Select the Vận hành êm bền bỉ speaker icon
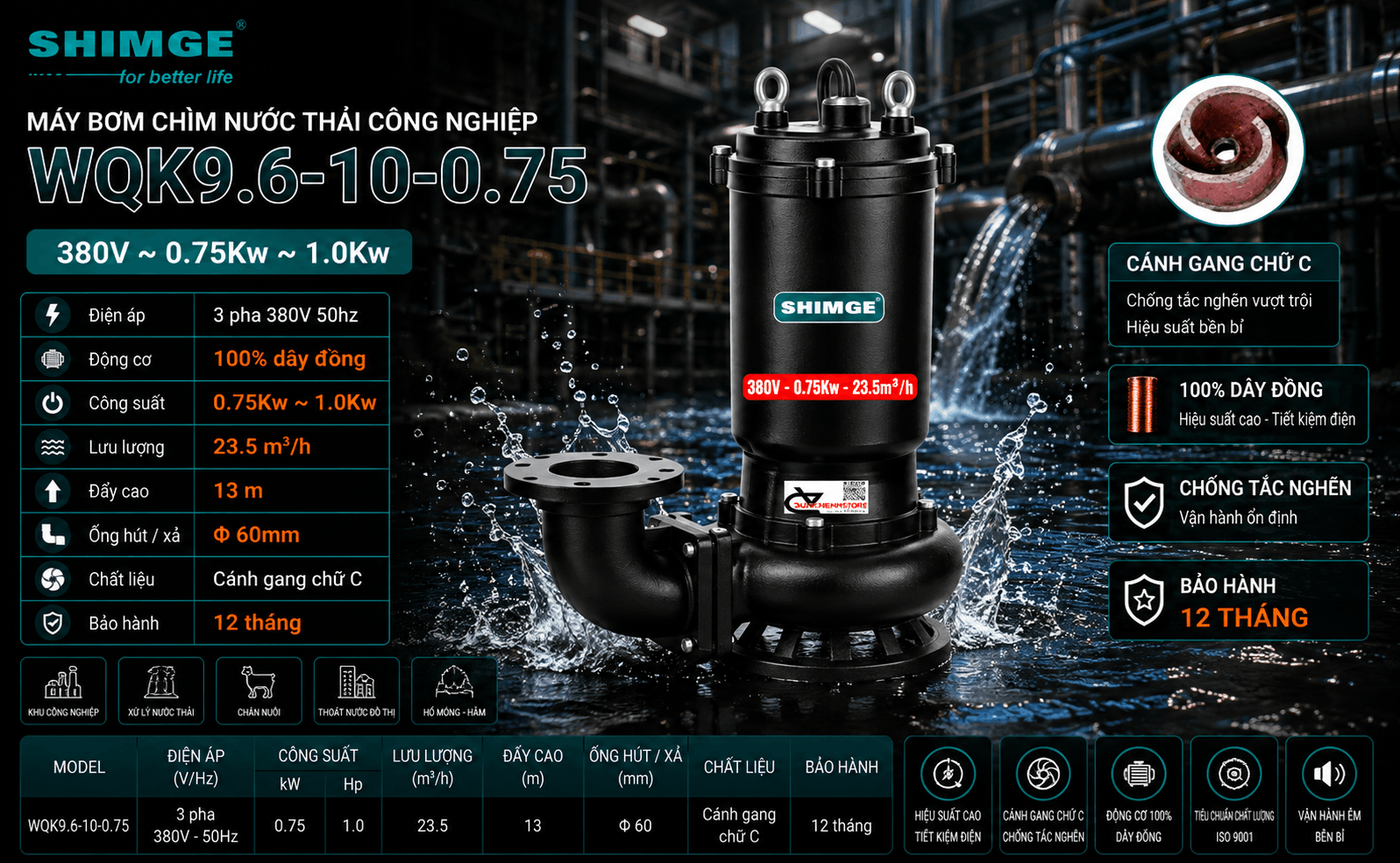The height and width of the screenshot is (863, 1400). click(x=1329, y=774)
